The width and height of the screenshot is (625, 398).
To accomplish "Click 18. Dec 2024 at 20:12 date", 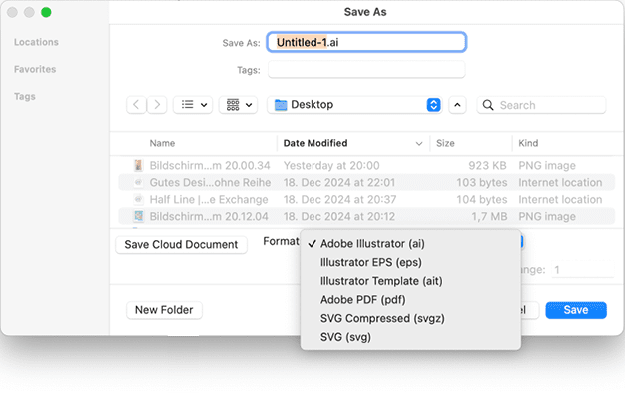I will [339, 216].
